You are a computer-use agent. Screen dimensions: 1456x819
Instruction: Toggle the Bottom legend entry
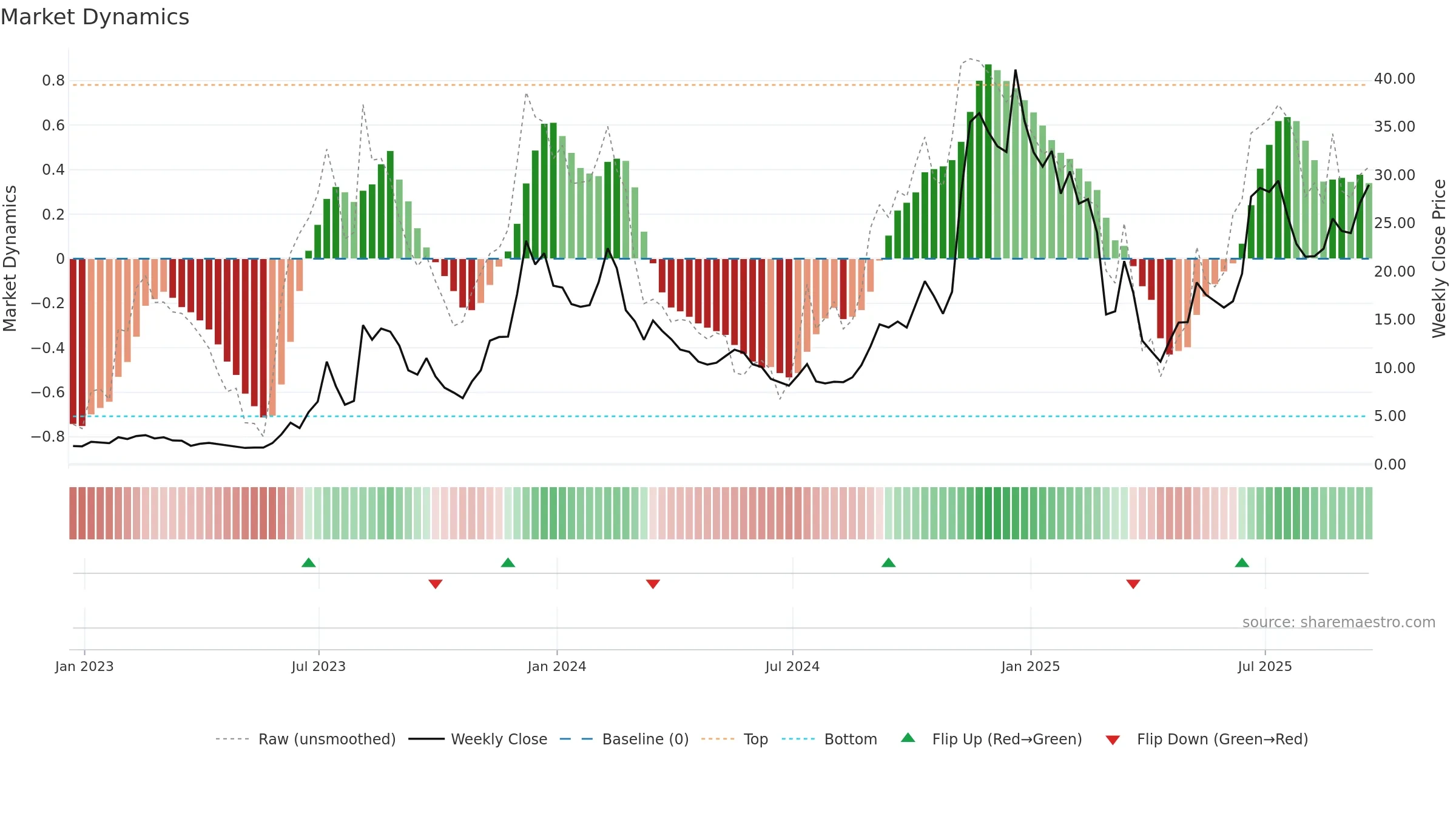click(829, 739)
